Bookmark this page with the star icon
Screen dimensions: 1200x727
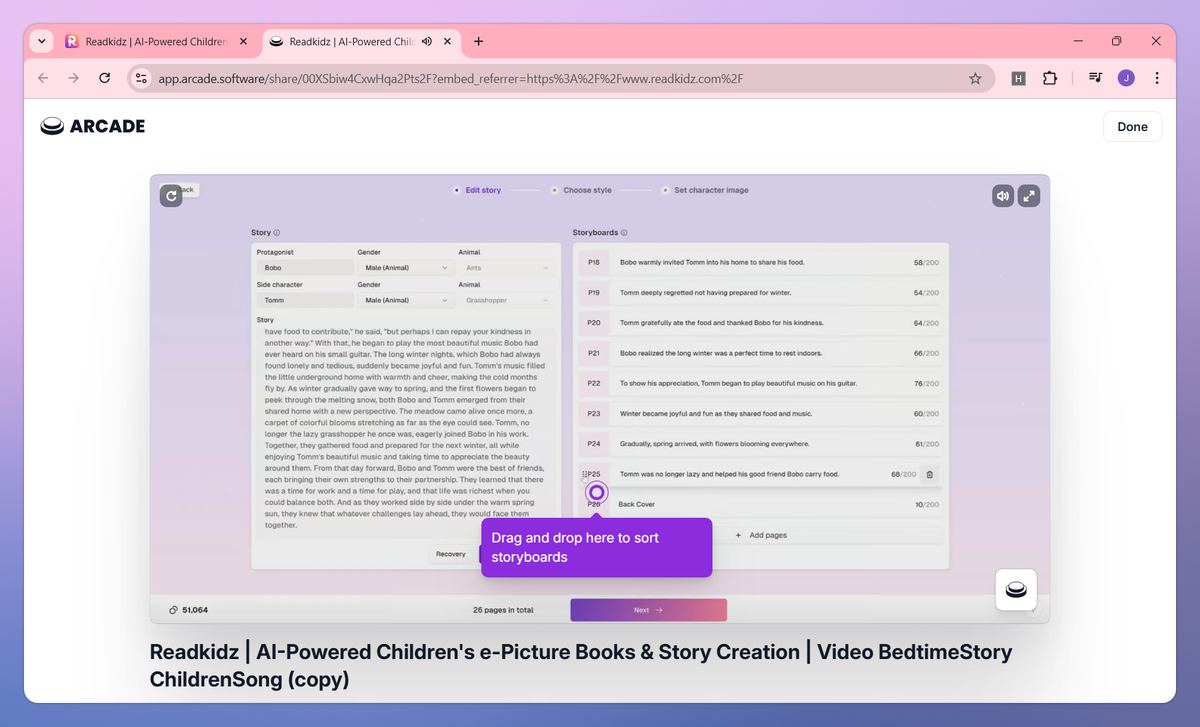coord(975,78)
